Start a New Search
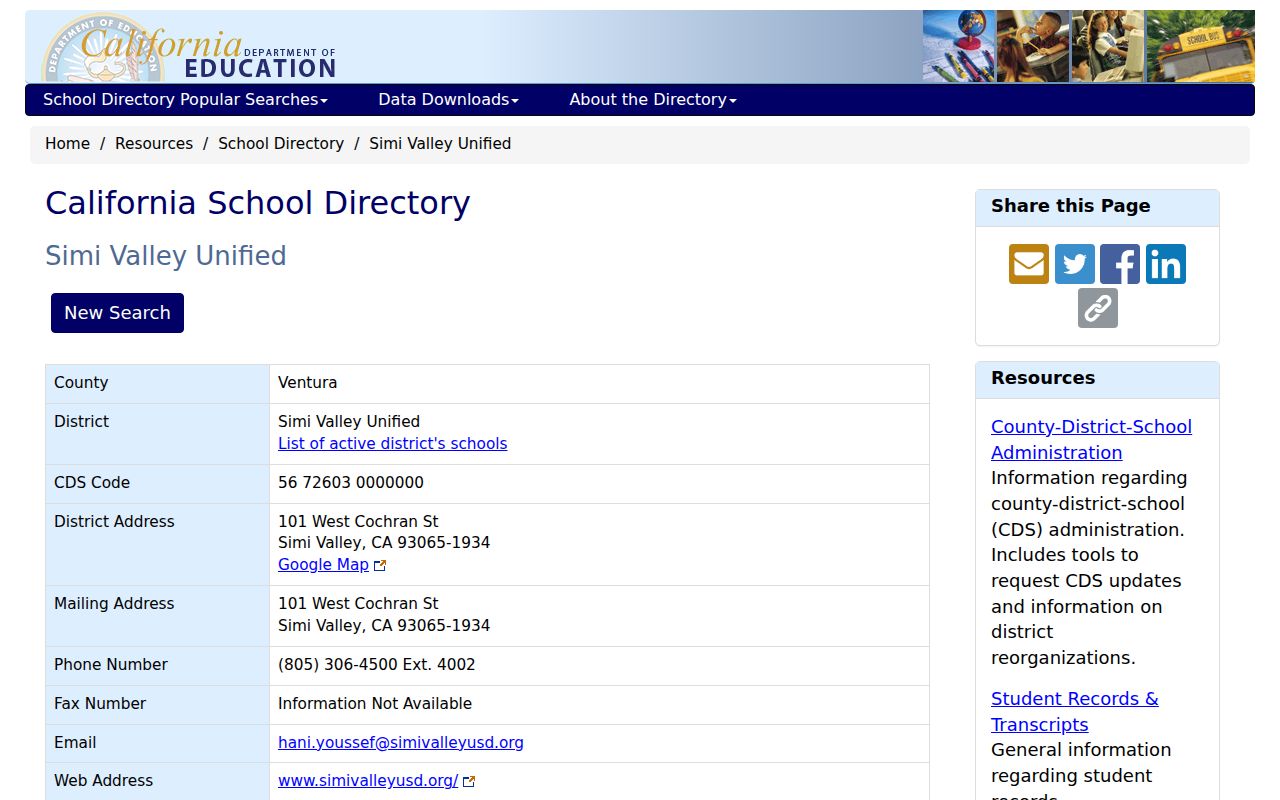This screenshot has width=1280, height=800. coord(117,313)
